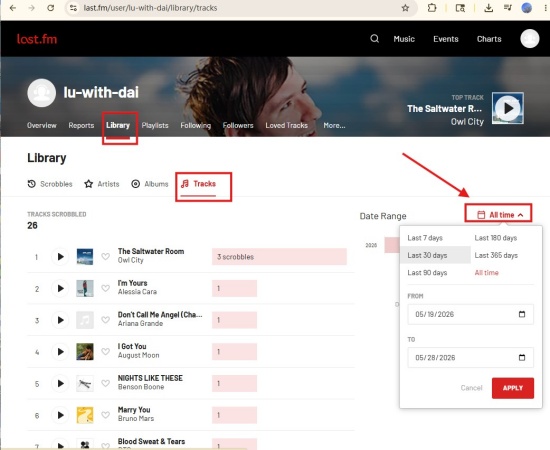The height and width of the screenshot is (450, 550).
Task: Switch to the Loved Tracks tab
Action: (286, 125)
